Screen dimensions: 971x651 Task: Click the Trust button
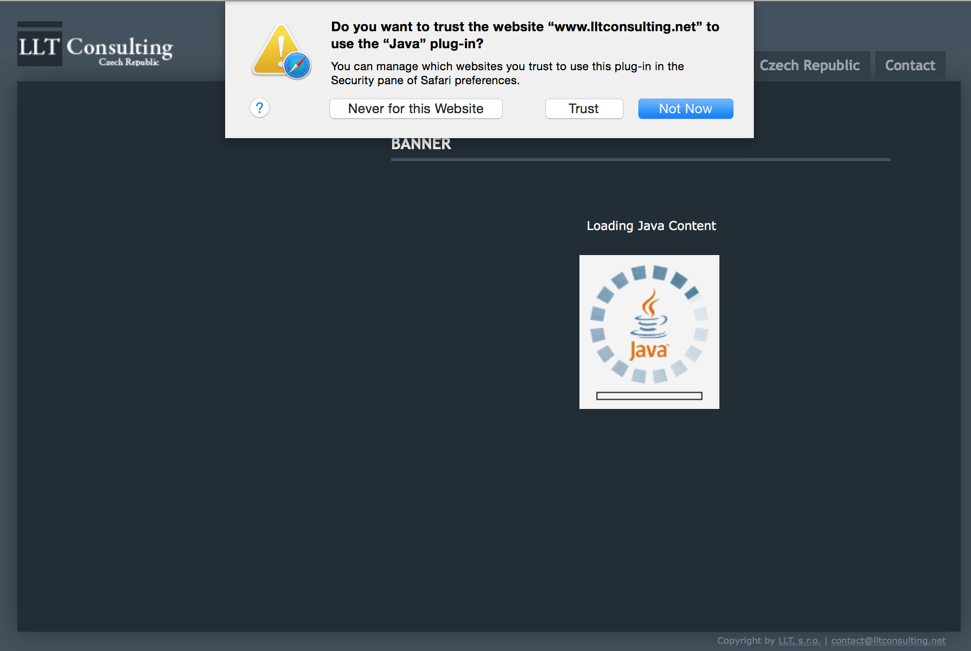pos(584,108)
